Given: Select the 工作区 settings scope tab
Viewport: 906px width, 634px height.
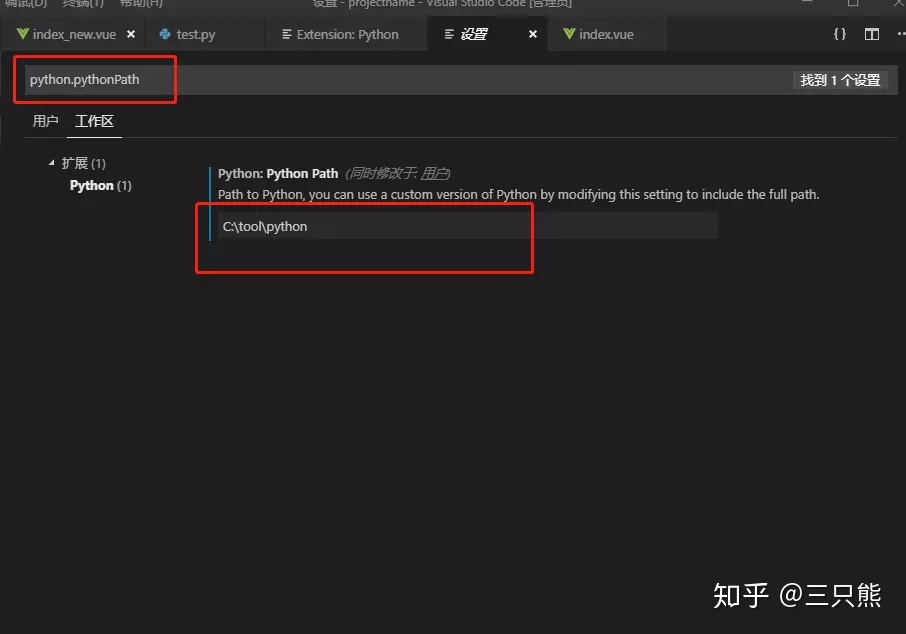Looking at the screenshot, I should pyautogui.click(x=94, y=121).
